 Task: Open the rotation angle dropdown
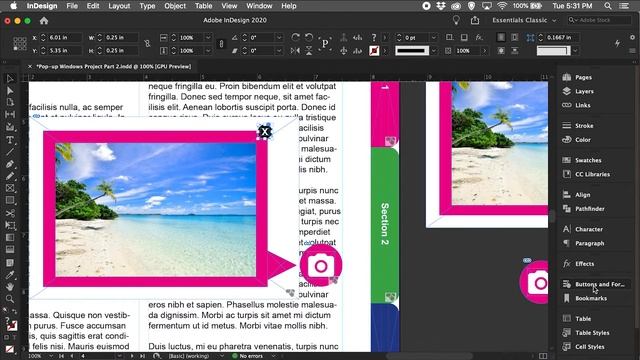tap(279, 37)
